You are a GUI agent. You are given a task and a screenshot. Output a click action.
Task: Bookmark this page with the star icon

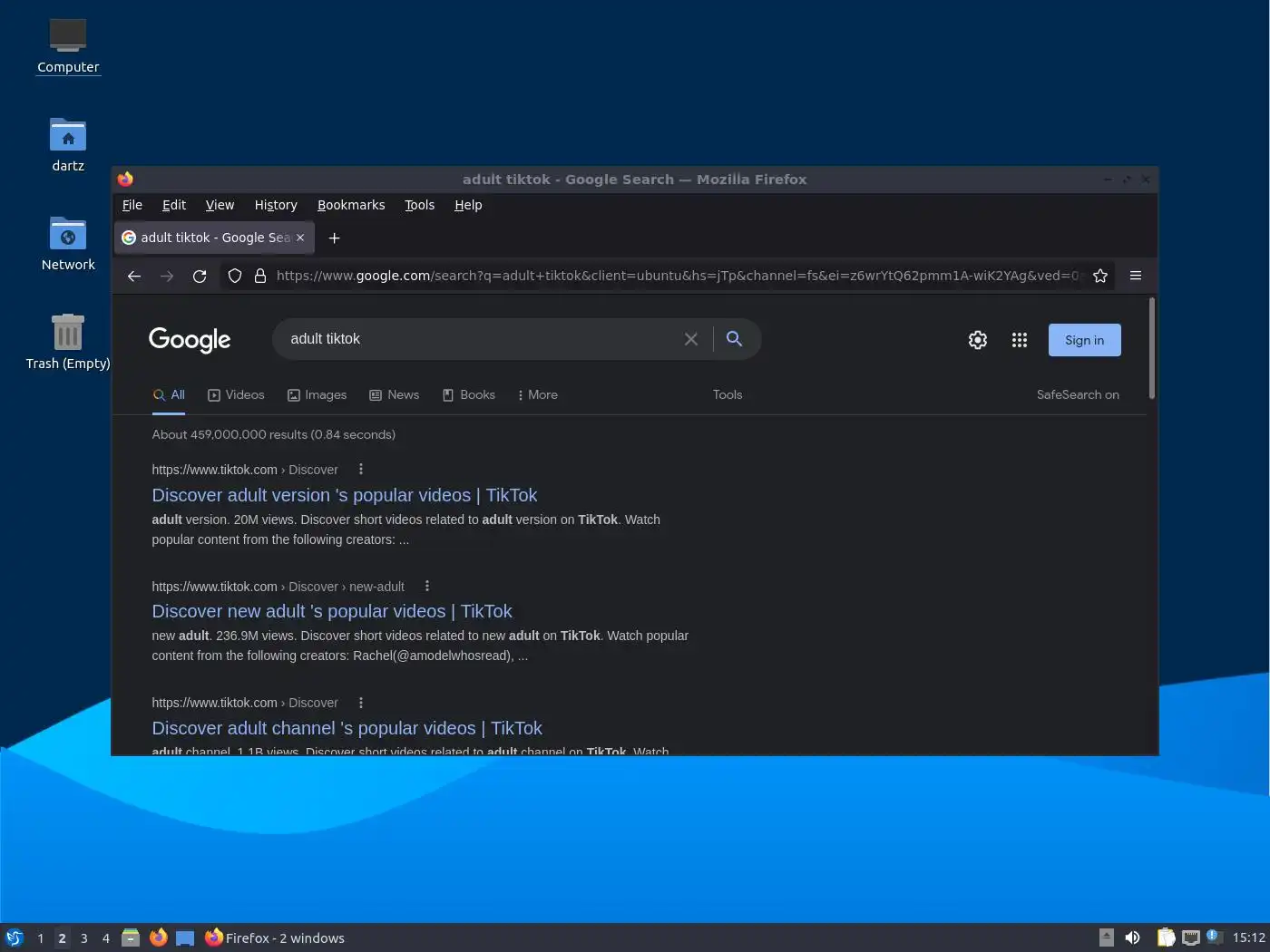(1100, 276)
